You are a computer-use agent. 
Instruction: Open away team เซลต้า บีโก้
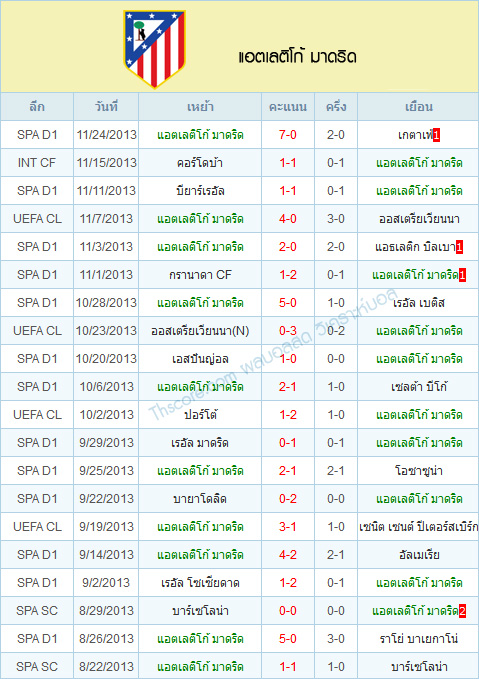419,387
